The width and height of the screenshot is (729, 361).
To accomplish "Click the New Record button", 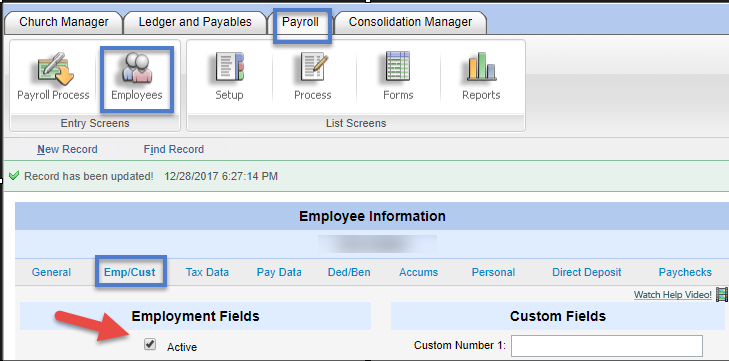I will click(x=67, y=149).
